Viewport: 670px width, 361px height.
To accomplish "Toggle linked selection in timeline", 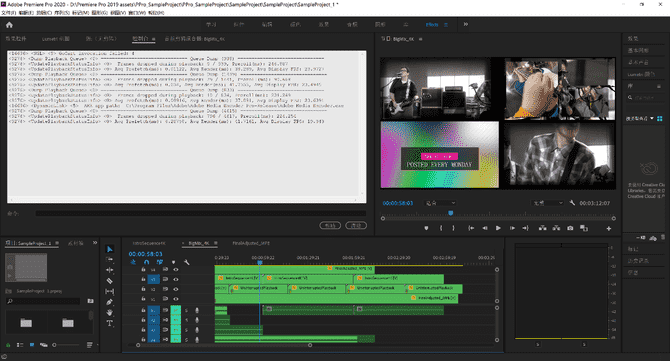I will [159, 262].
